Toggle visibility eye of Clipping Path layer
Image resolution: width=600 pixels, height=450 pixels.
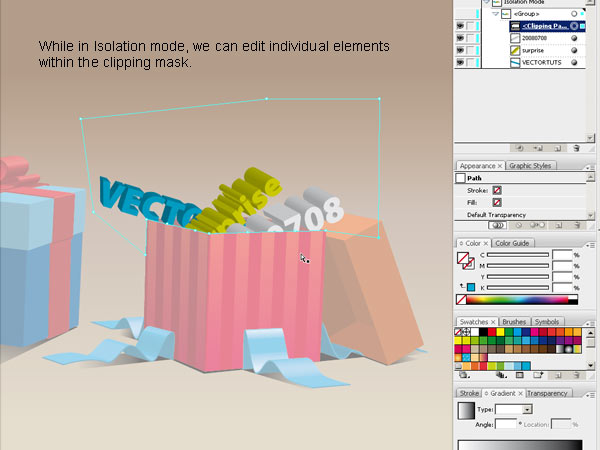tap(460, 26)
